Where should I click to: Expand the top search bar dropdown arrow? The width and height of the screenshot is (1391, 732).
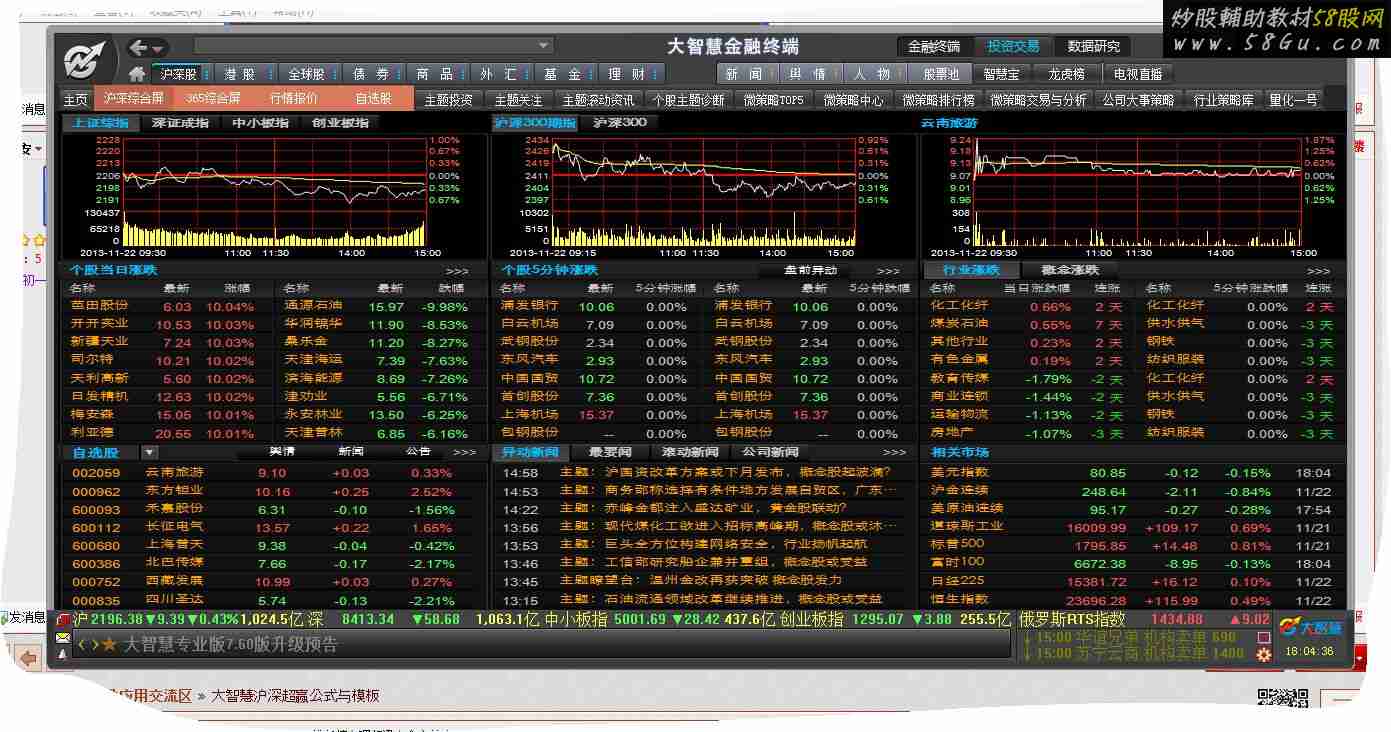[x=544, y=46]
